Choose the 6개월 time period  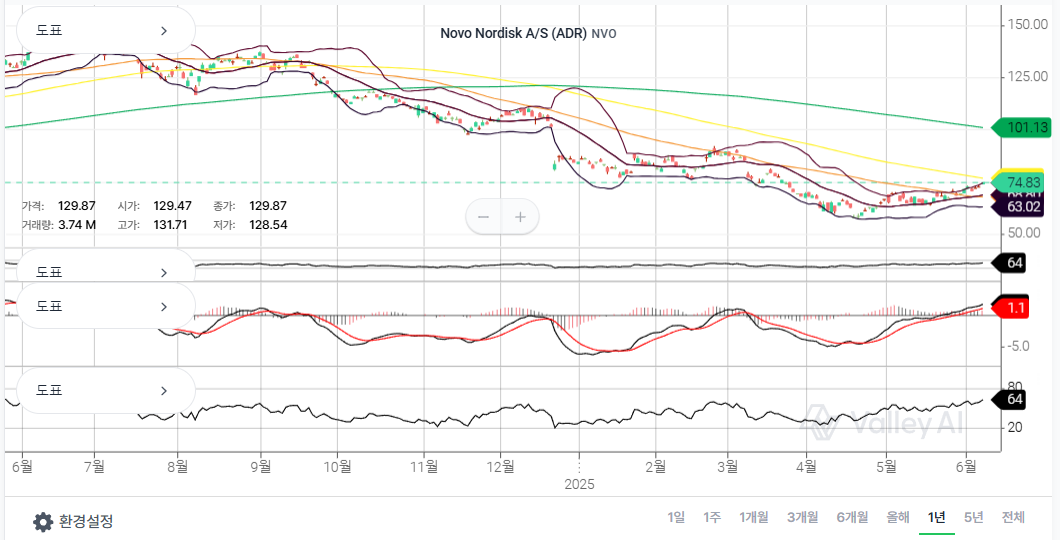click(852, 517)
